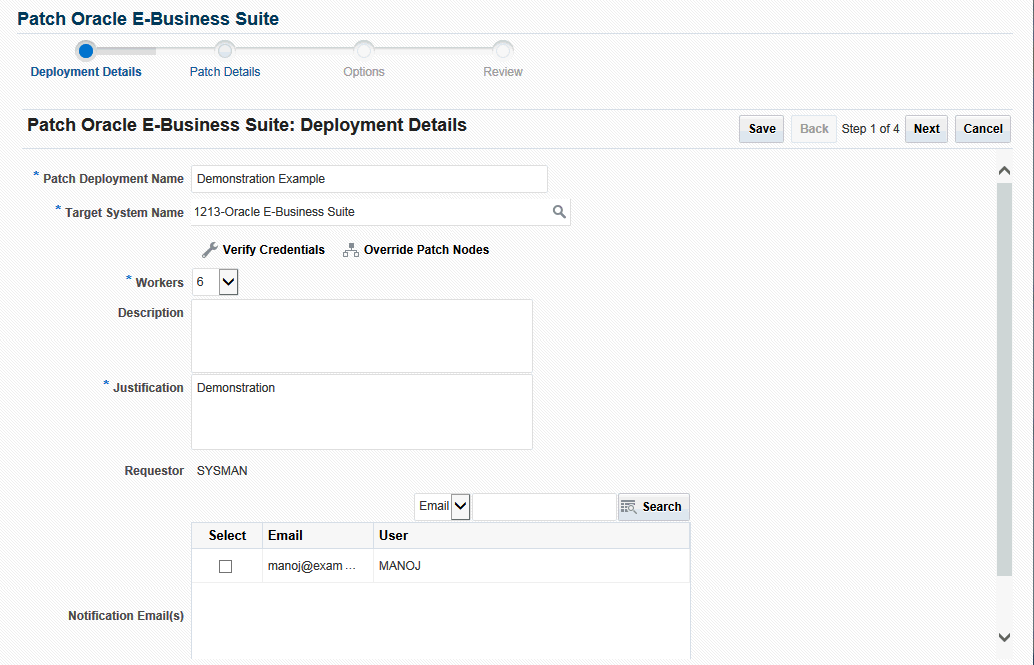Select the checkbox for user MANOJ
This screenshot has width=1034, height=665.
pyautogui.click(x=226, y=566)
